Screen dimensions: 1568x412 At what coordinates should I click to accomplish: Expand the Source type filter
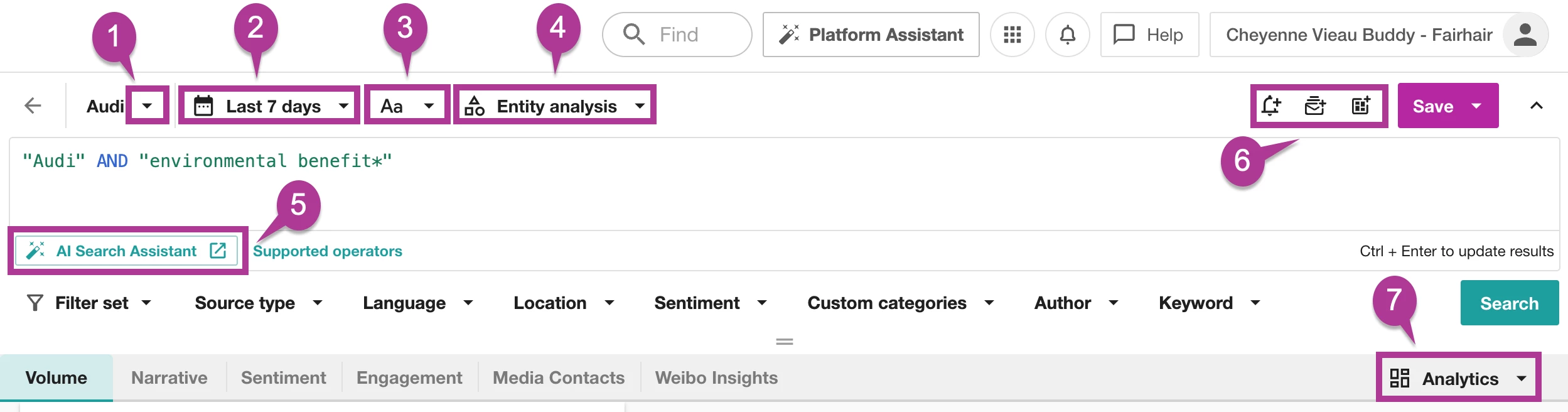pos(258,303)
